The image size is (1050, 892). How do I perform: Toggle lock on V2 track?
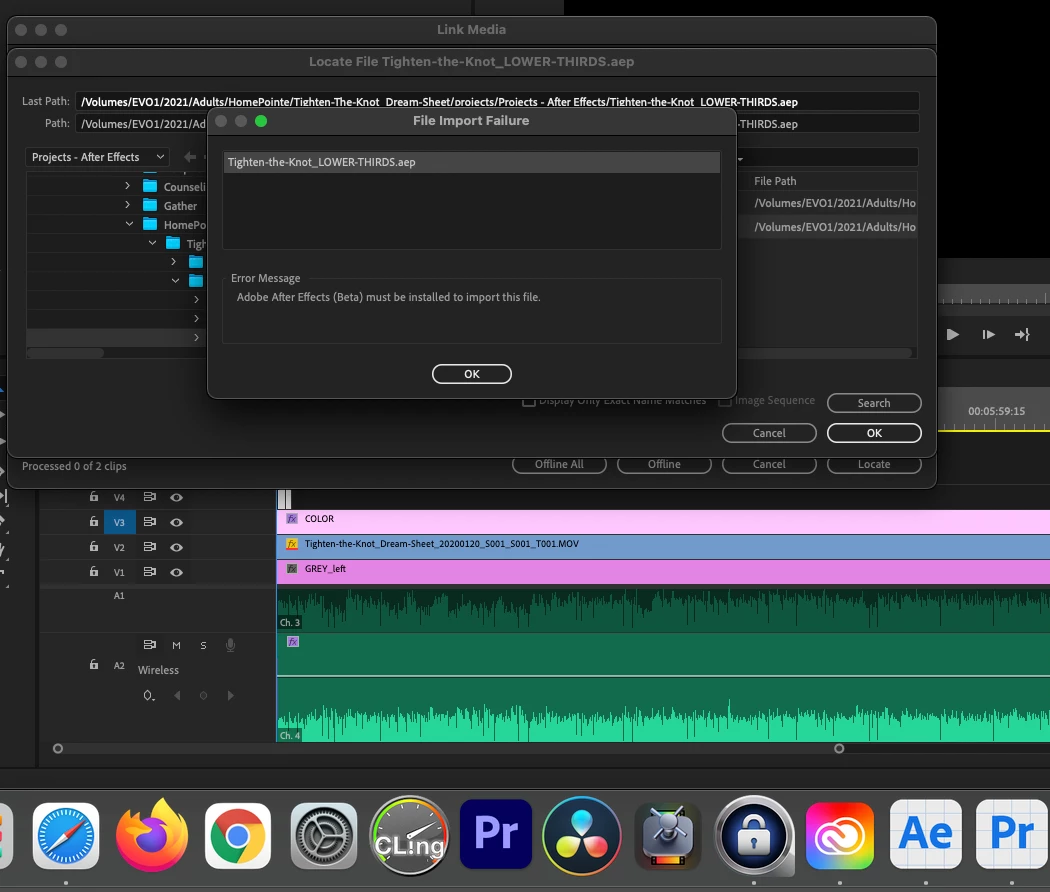(94, 546)
